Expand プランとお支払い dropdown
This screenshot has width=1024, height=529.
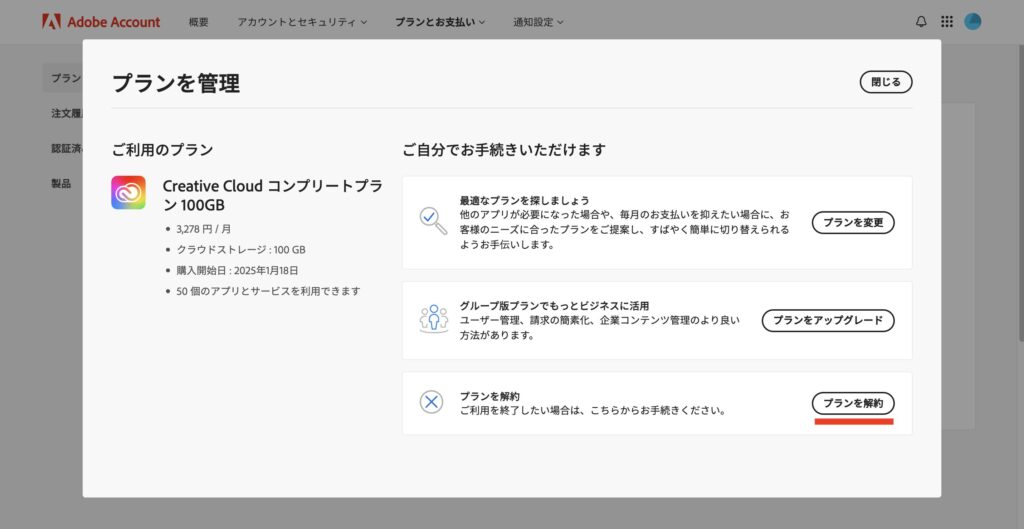tap(440, 21)
